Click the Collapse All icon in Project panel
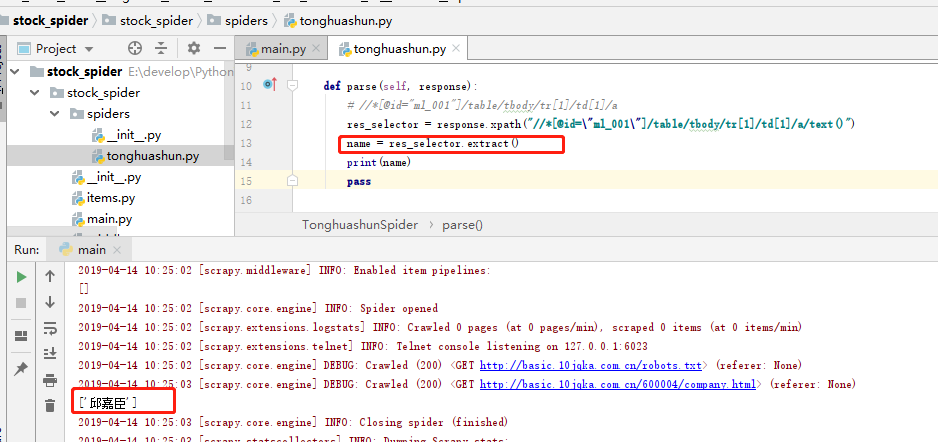 pyautogui.click(x=161, y=48)
